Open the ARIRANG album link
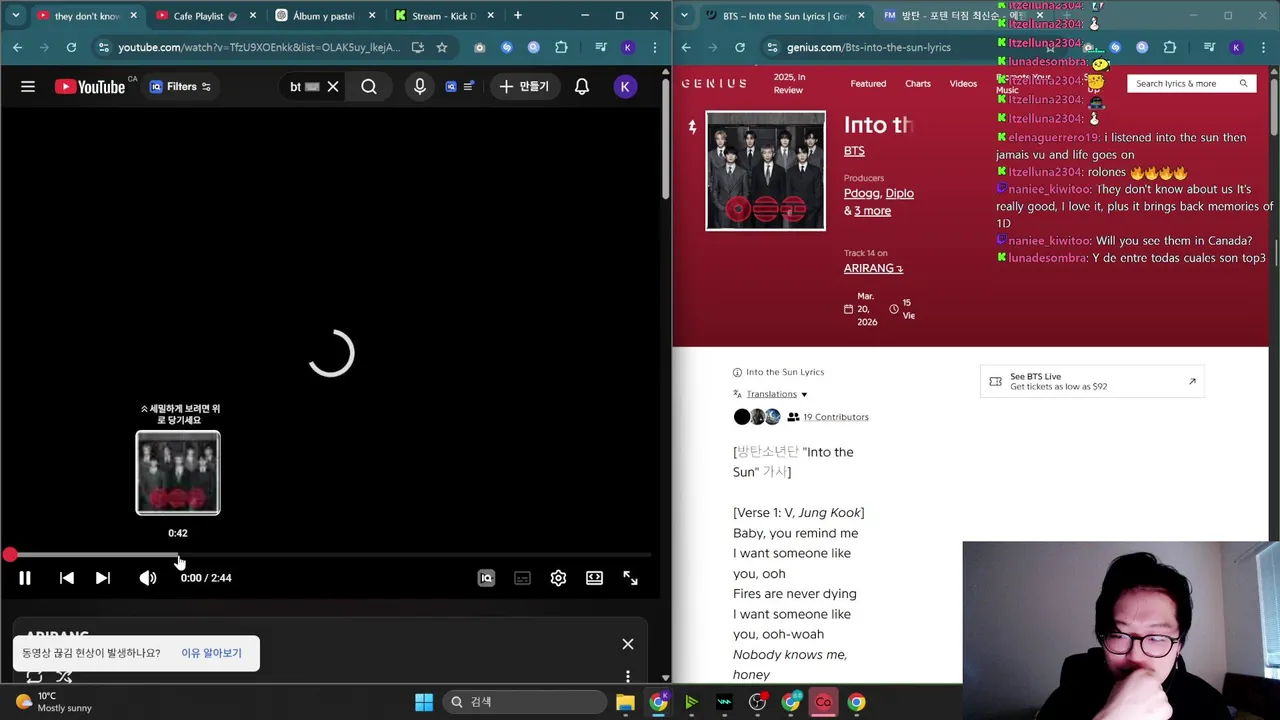1280x720 pixels. pyautogui.click(x=873, y=268)
